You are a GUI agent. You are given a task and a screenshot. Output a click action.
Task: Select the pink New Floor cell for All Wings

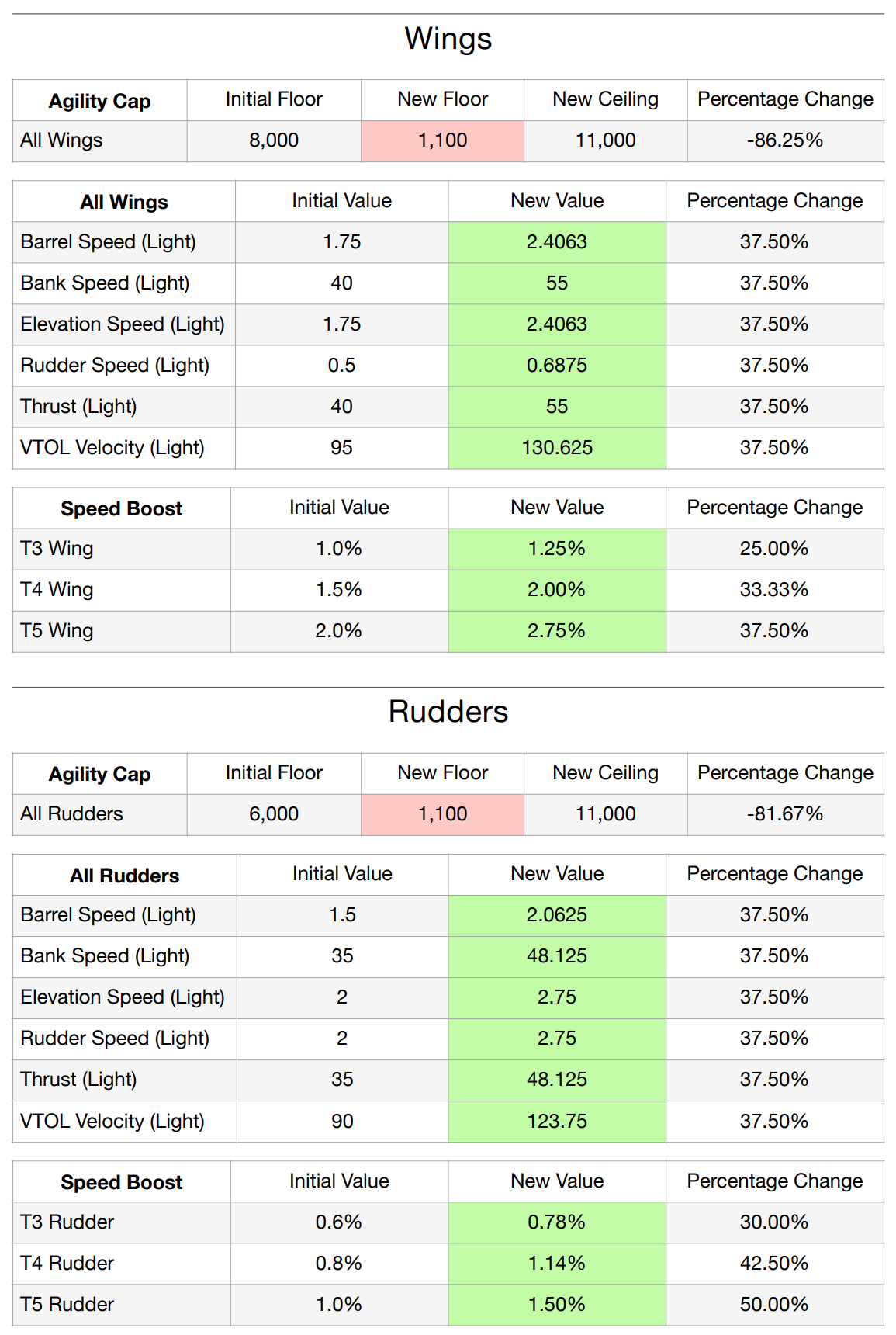pos(442,140)
